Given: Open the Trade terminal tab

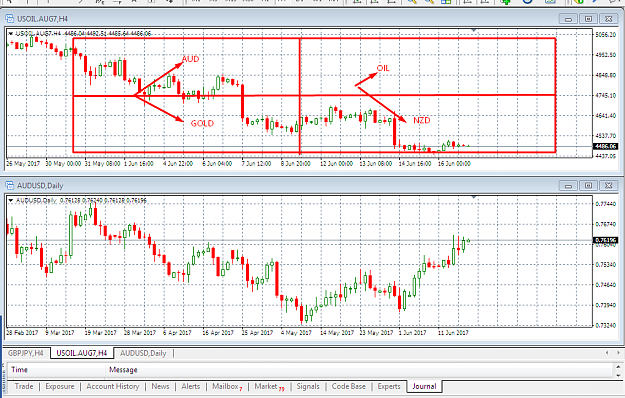Looking at the screenshot, I should [x=24, y=386].
